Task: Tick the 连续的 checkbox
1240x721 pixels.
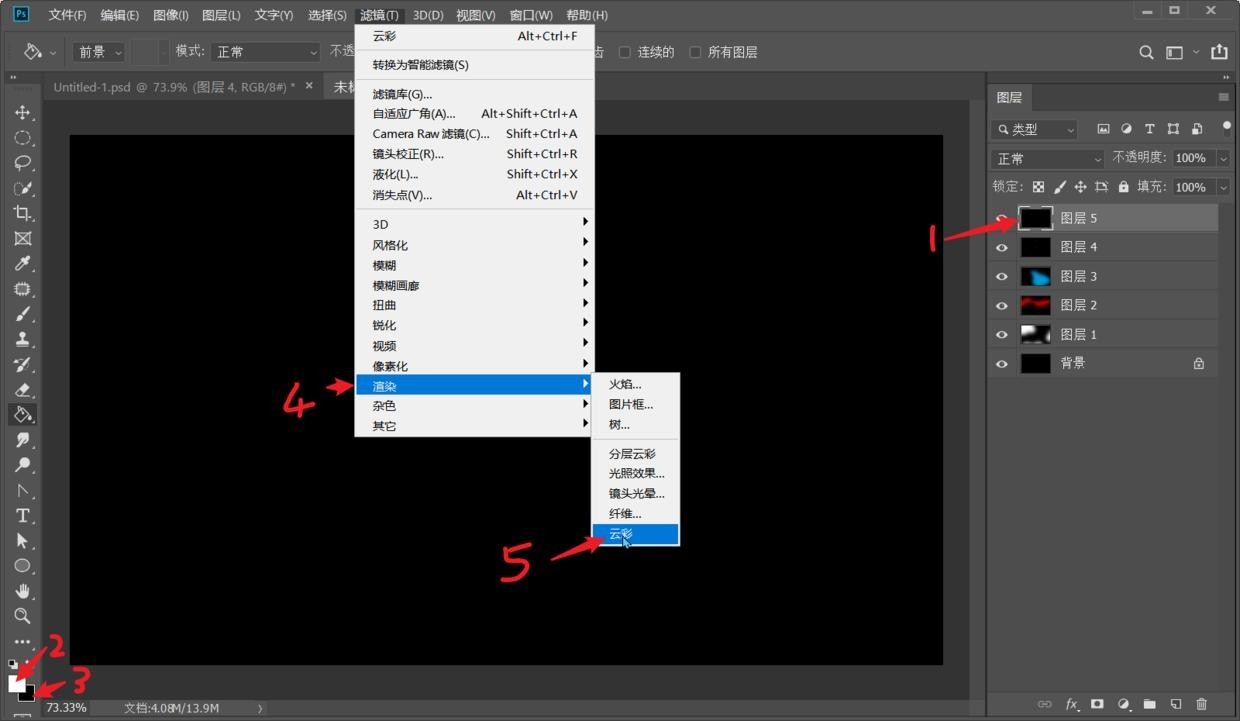Action: coord(625,52)
